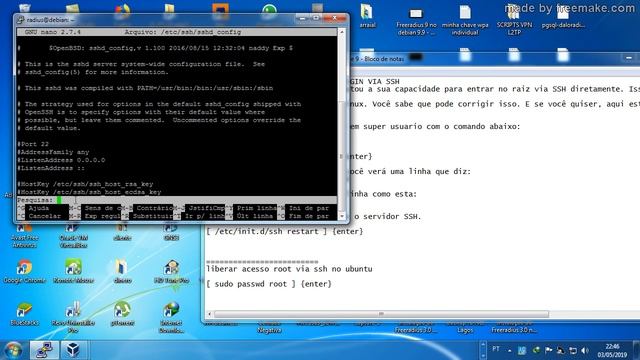Click PT language indicator

[496, 349]
